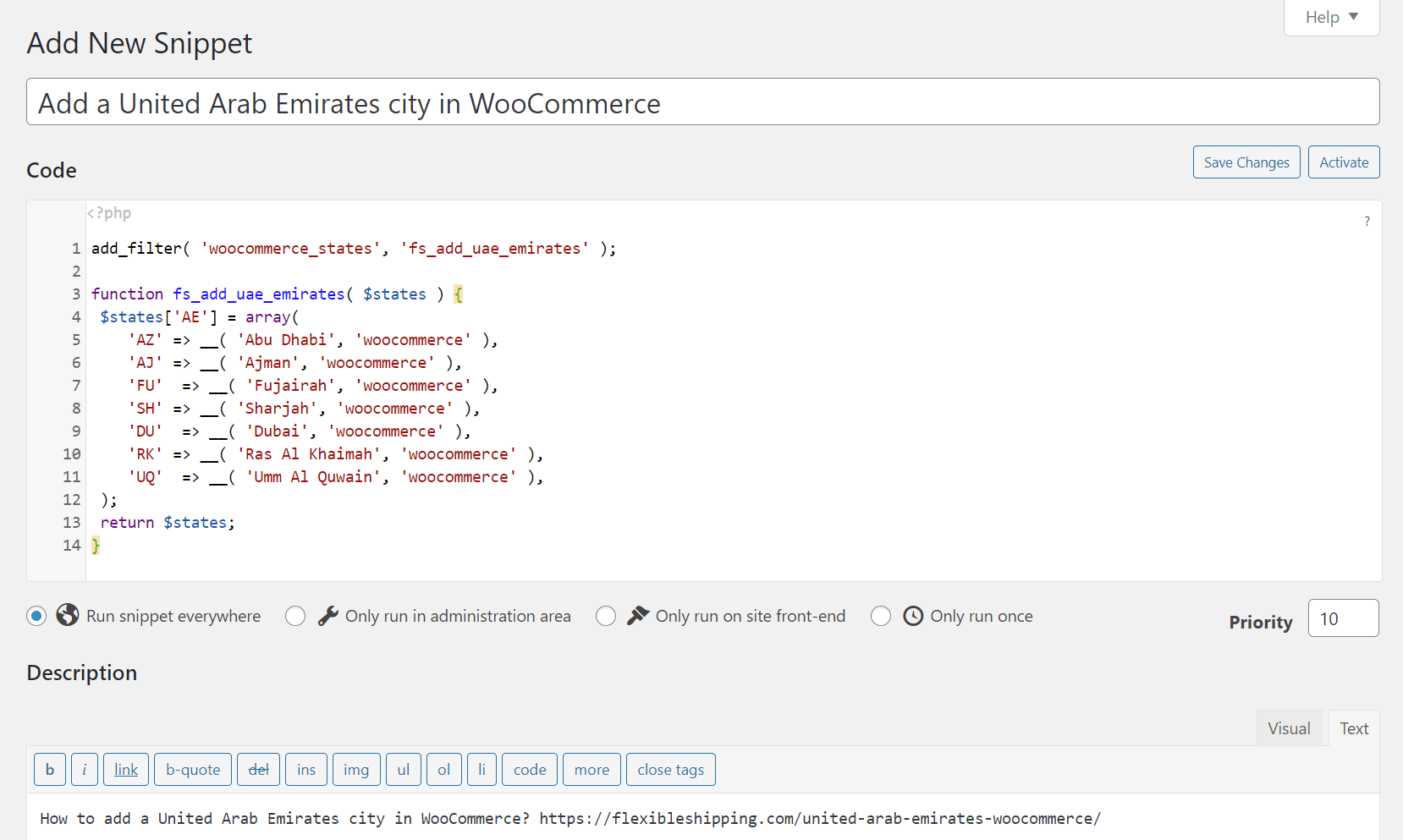Insert unordered list with ul button
Image resolution: width=1403 pixels, height=840 pixels.
(x=404, y=770)
